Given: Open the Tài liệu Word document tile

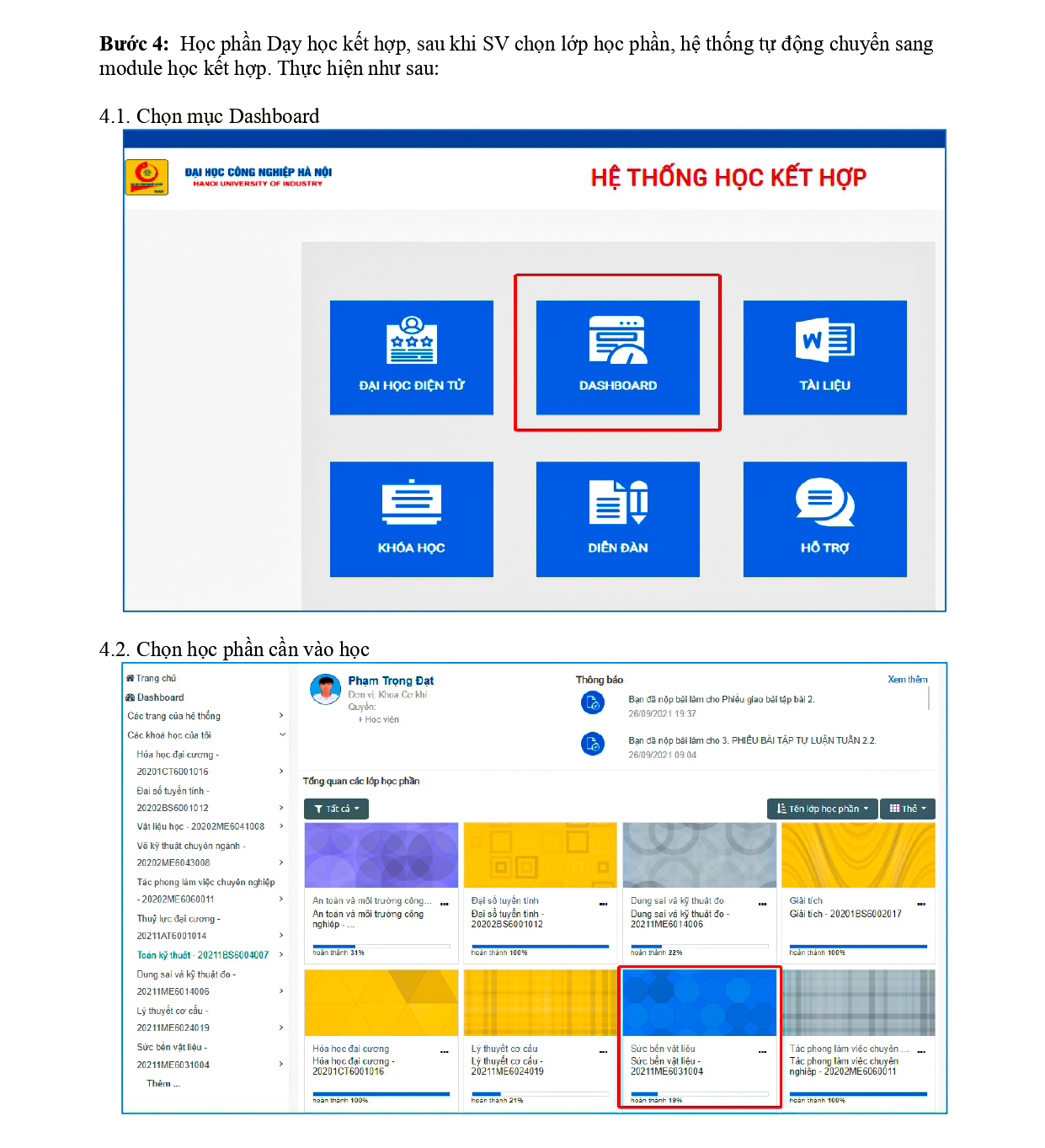Looking at the screenshot, I should pyautogui.click(x=824, y=357).
